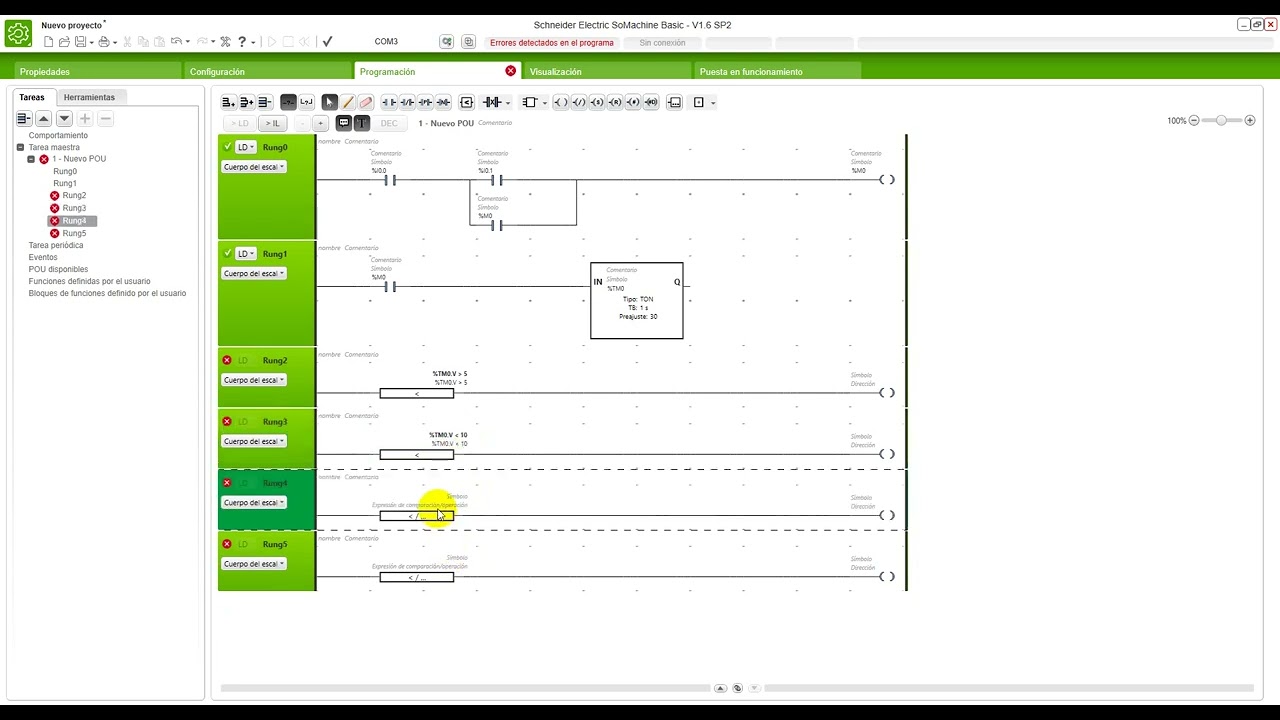Screen dimensions: 1280x720
Task: Validate program with check mark
Action: pyautogui.click(x=327, y=42)
